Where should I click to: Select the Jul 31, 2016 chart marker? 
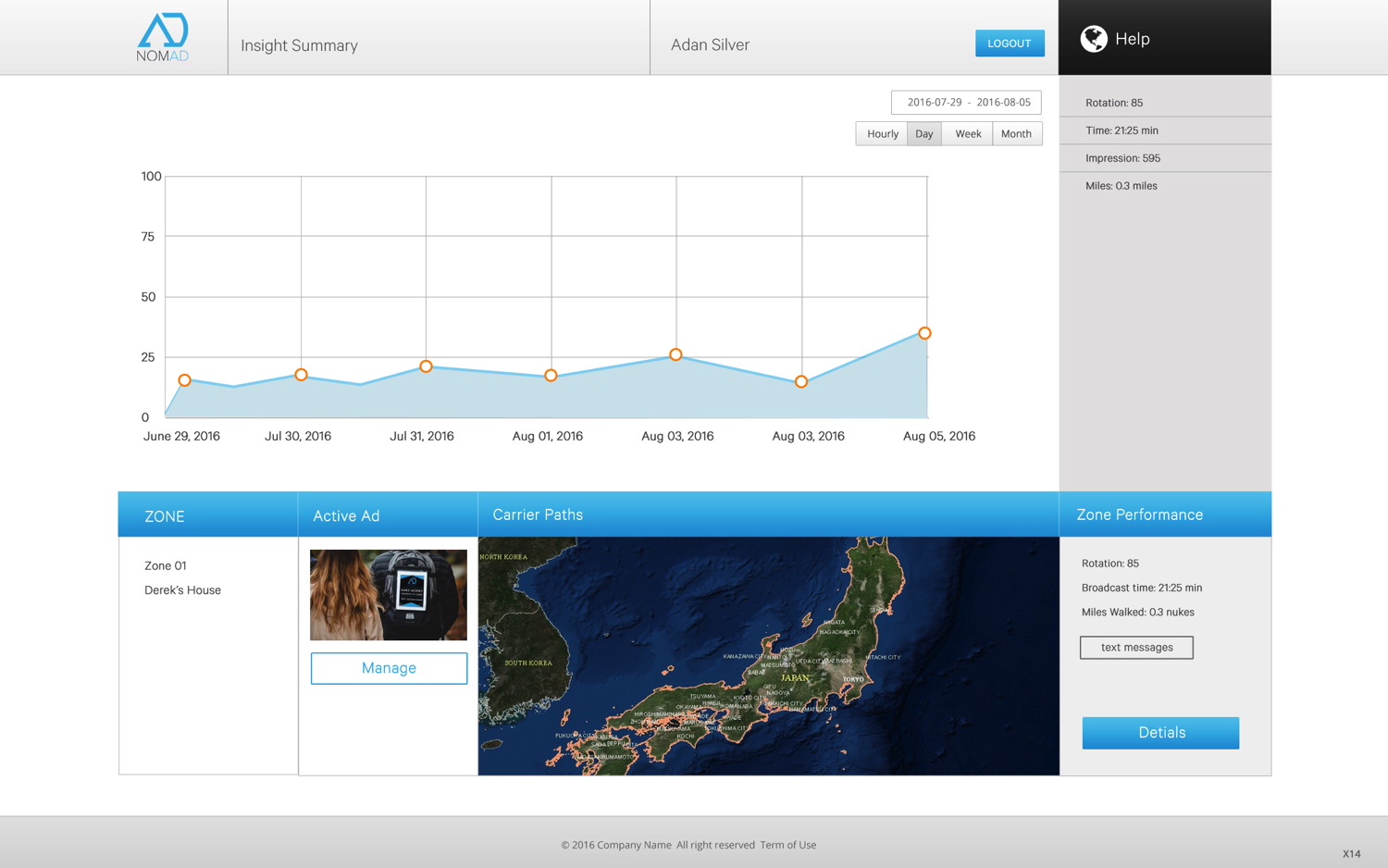(426, 366)
